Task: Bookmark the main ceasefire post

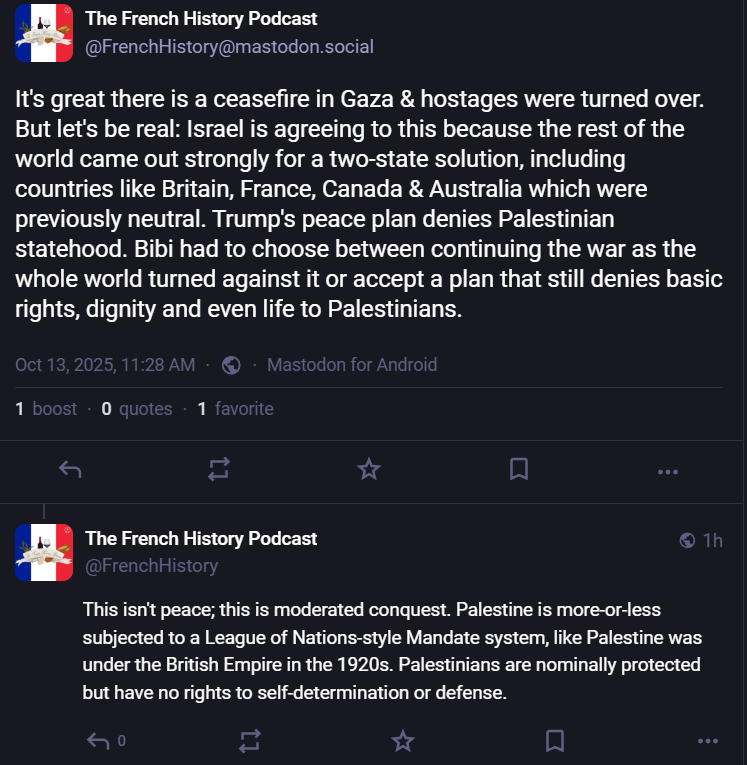Action: (518, 469)
